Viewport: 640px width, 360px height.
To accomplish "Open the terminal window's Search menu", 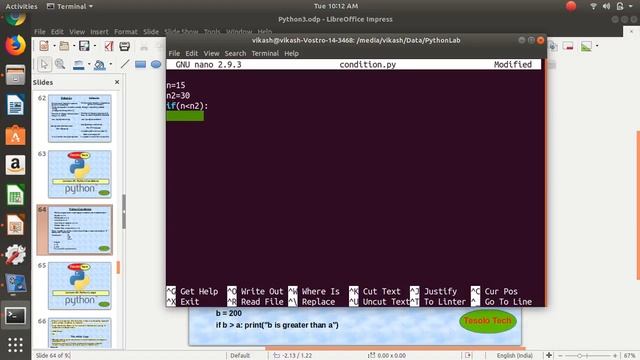I will 235,53.
